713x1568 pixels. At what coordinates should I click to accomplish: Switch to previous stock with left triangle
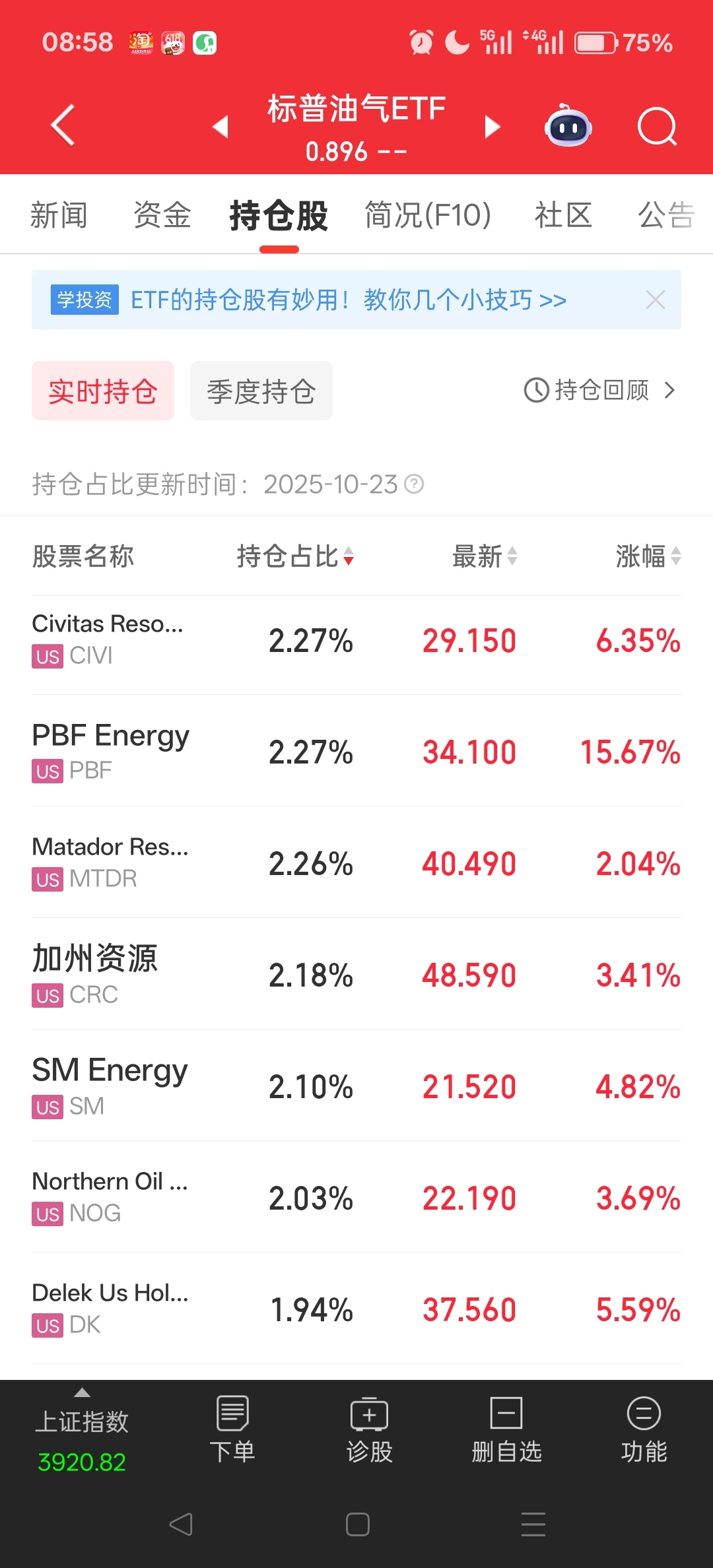pyautogui.click(x=221, y=126)
